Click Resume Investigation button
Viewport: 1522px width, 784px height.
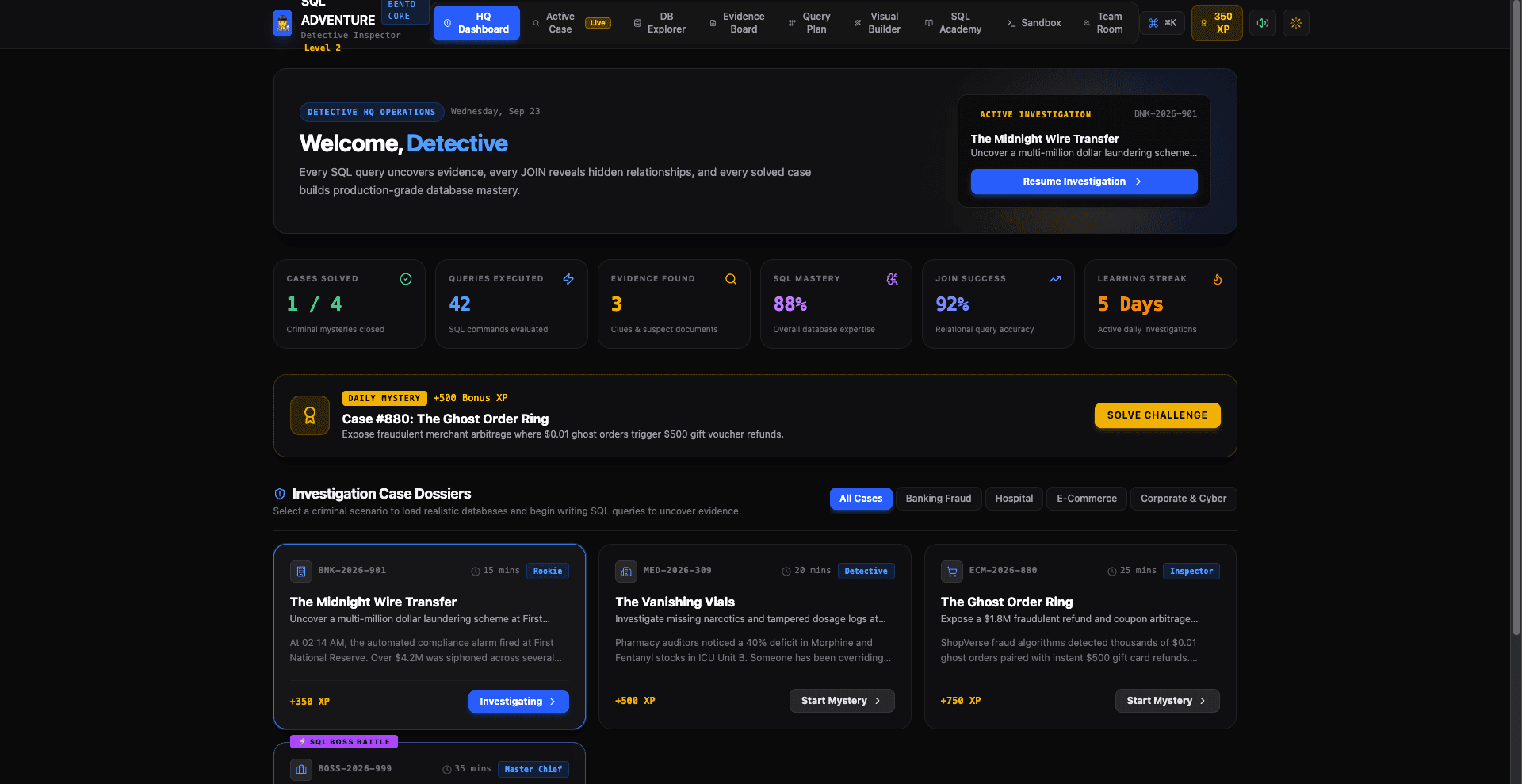tap(1084, 182)
